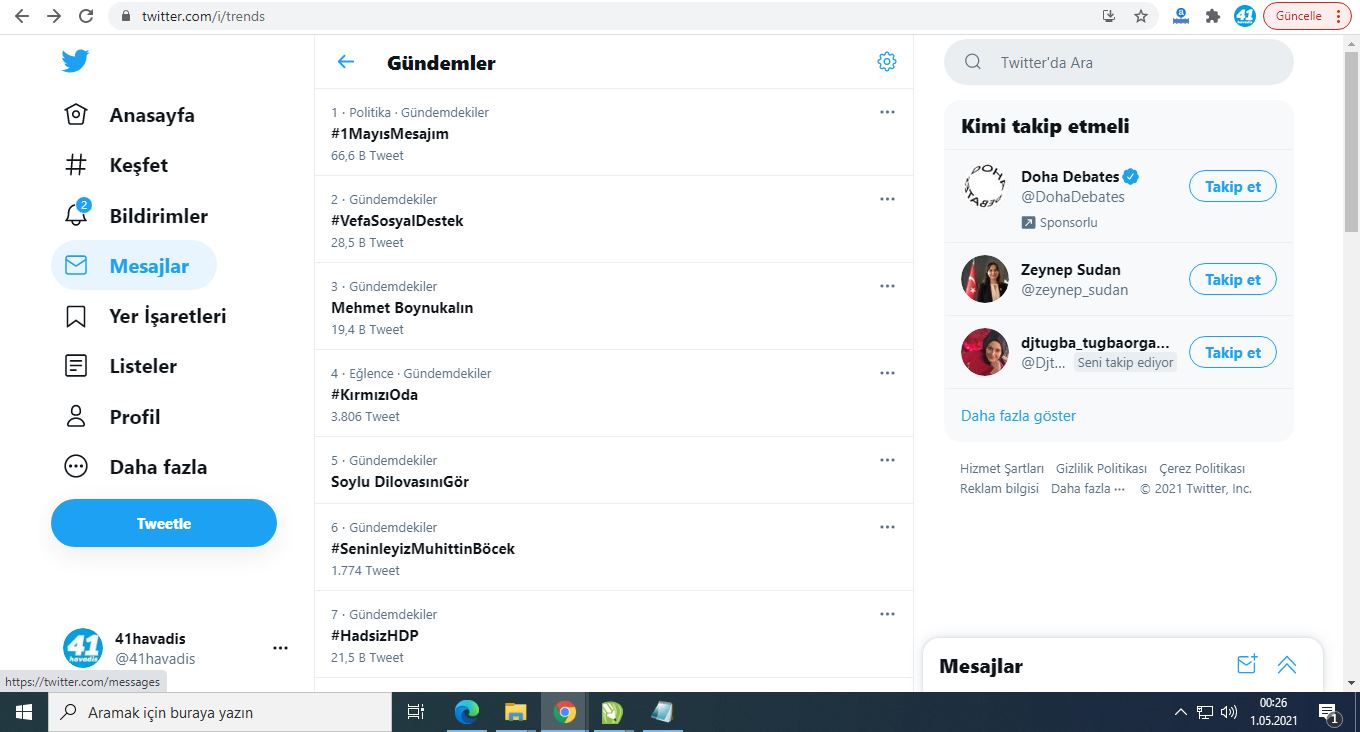Open more options for Mehmet Boynukalın
The height and width of the screenshot is (732, 1360).
tap(887, 286)
